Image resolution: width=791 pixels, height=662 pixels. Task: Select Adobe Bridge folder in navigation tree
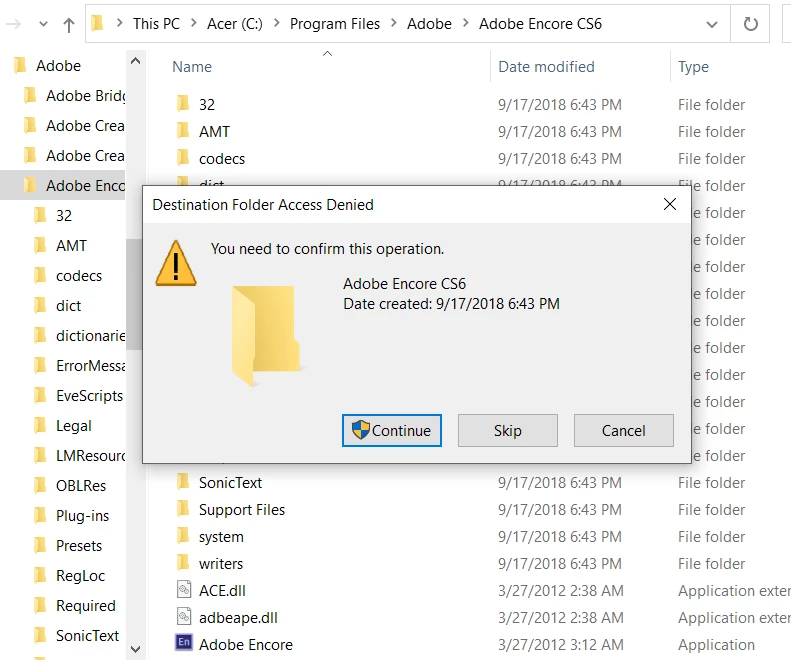point(85,95)
